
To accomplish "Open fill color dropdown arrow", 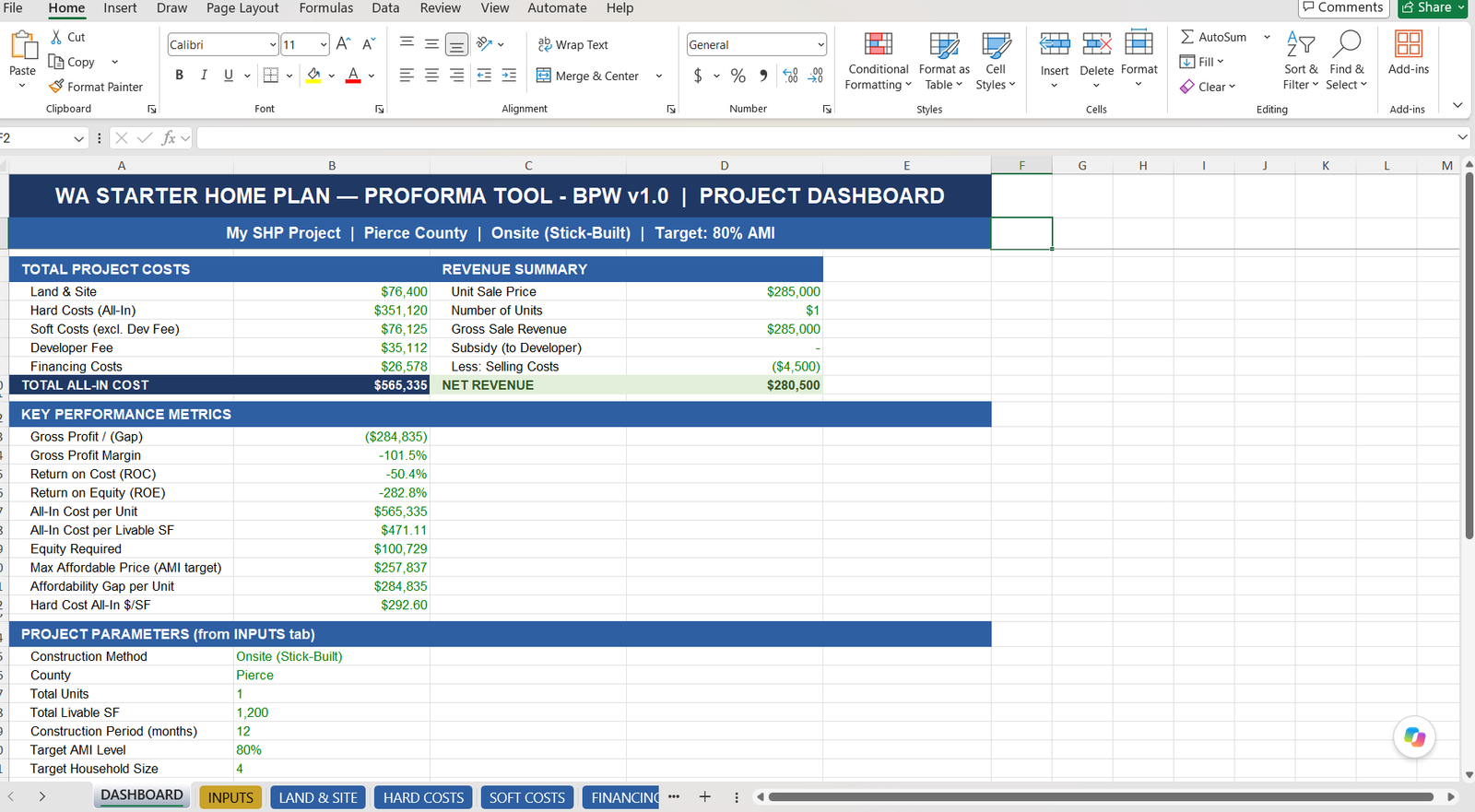I will (332, 76).
